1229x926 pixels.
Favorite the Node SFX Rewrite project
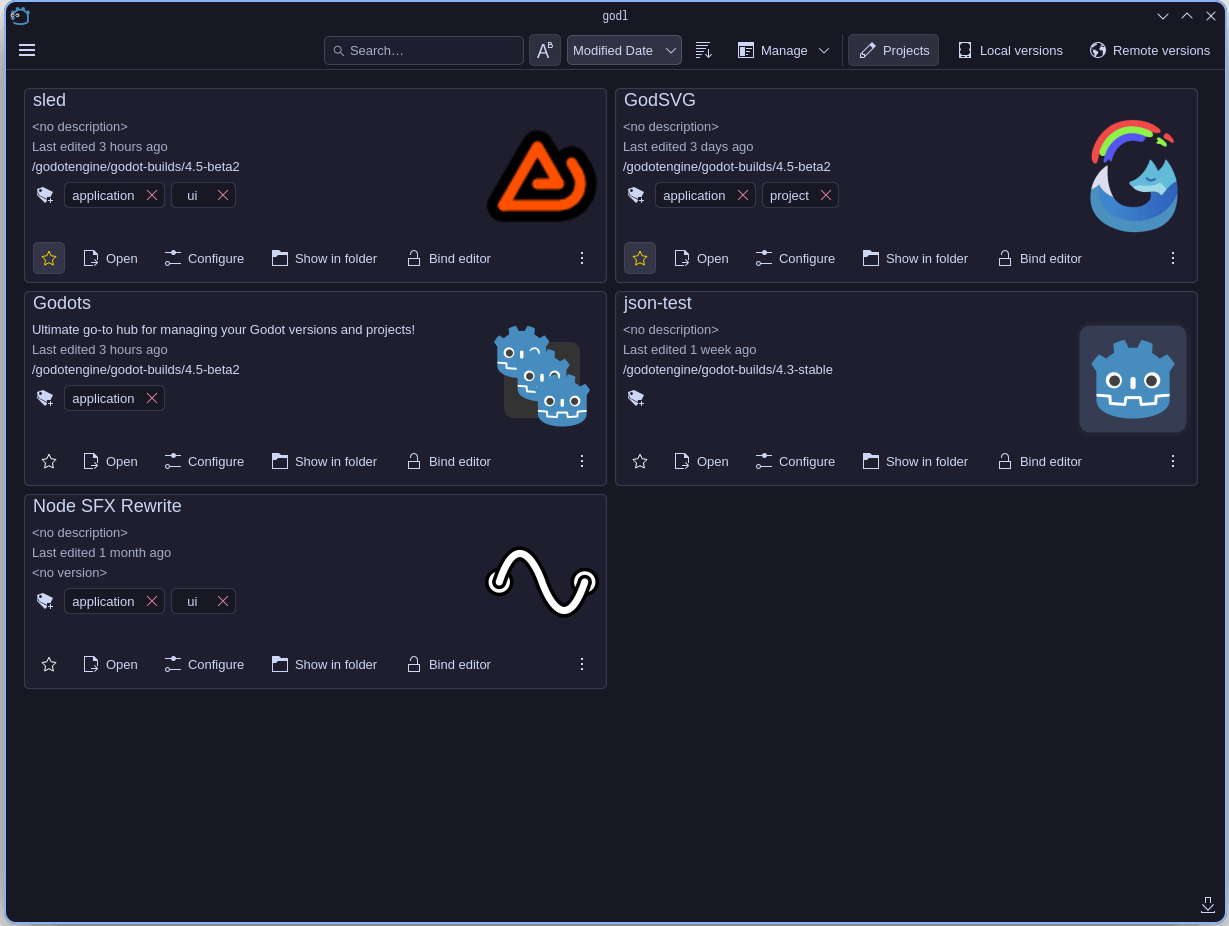49,664
